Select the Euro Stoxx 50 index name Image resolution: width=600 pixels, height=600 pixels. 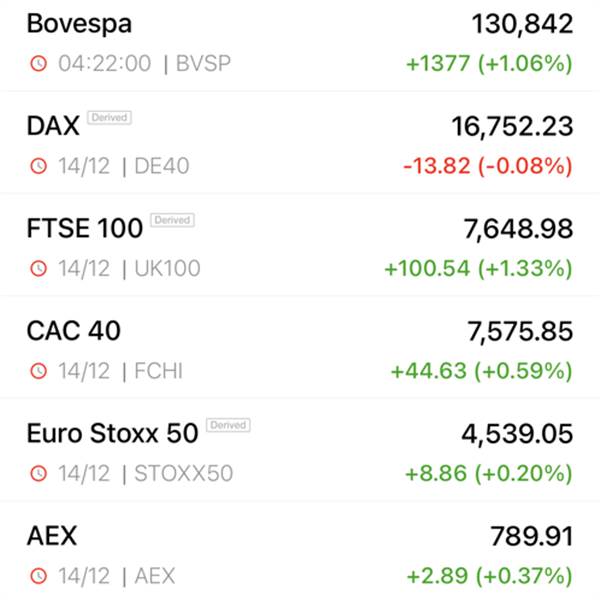[x=112, y=433]
